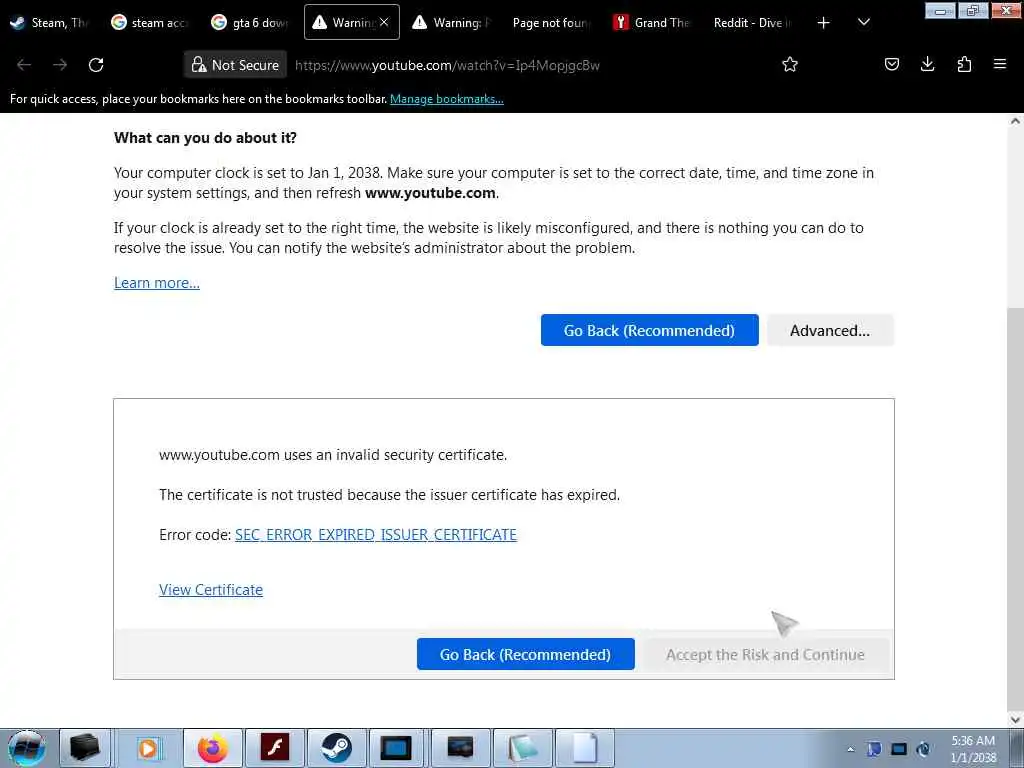Open the media player taskbar icon
Viewport: 1024px width, 768px height.
coord(149,748)
